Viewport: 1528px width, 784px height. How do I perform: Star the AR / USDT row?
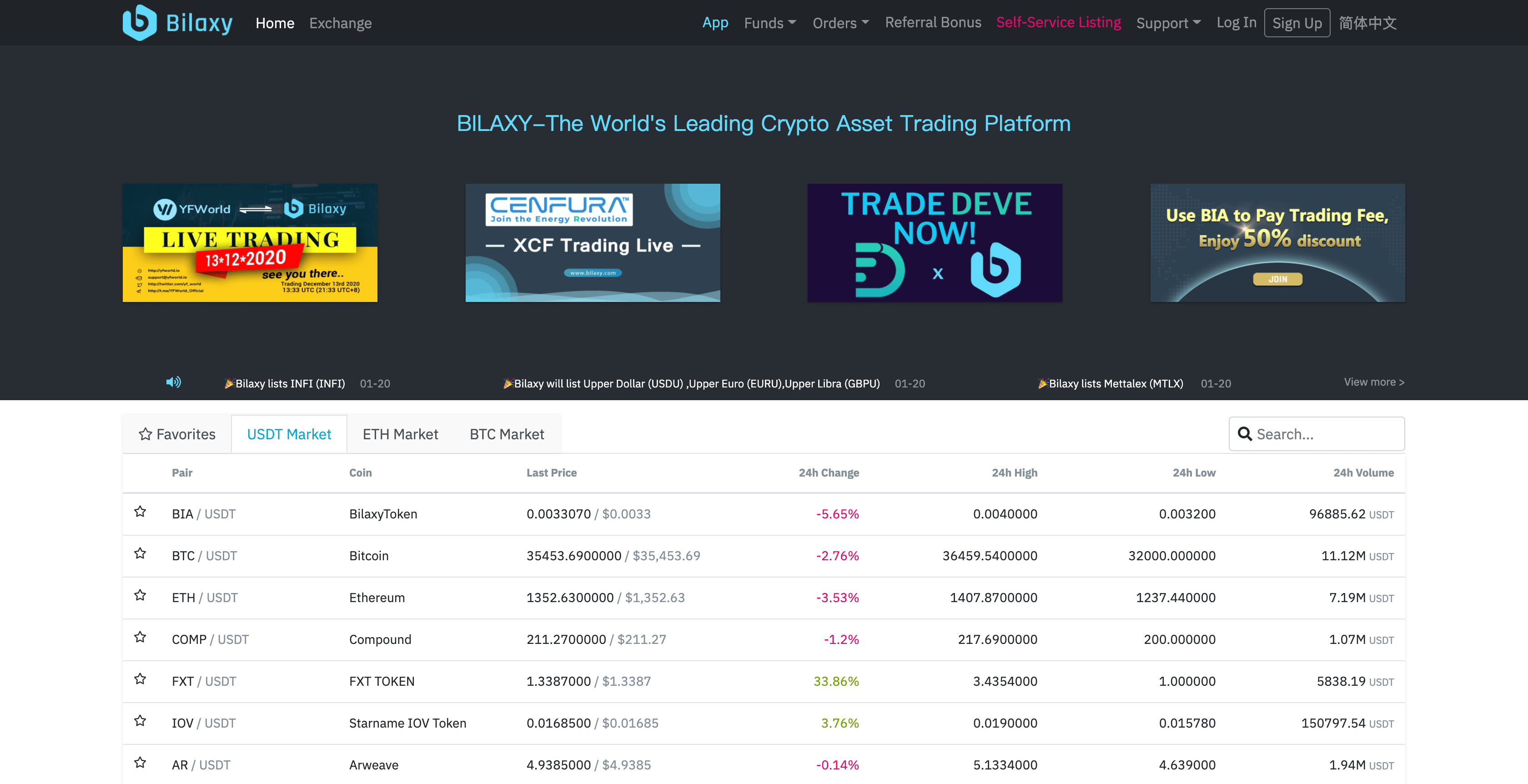coord(140,763)
